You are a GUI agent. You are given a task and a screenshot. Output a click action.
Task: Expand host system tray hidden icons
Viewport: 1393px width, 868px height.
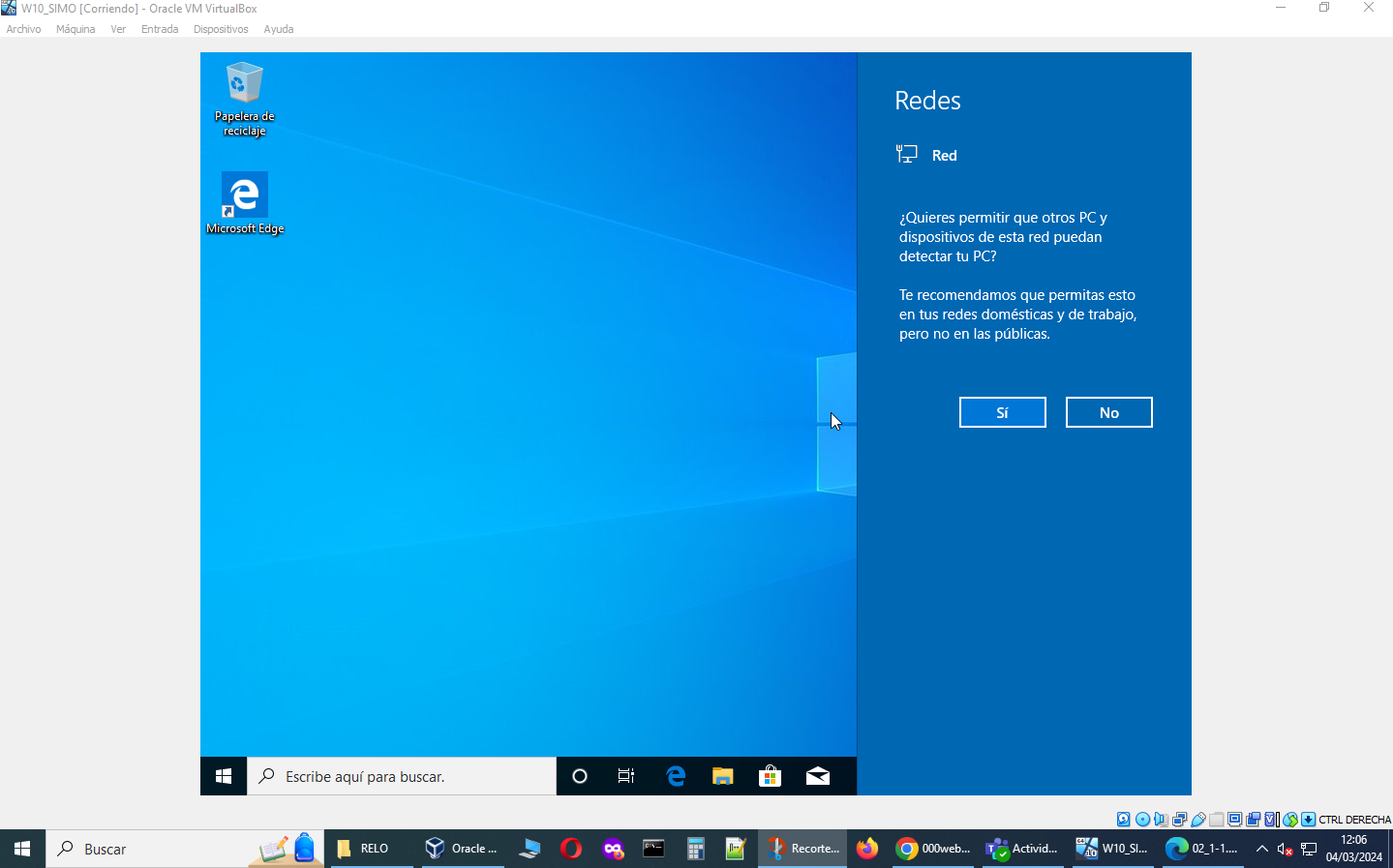click(x=1261, y=849)
